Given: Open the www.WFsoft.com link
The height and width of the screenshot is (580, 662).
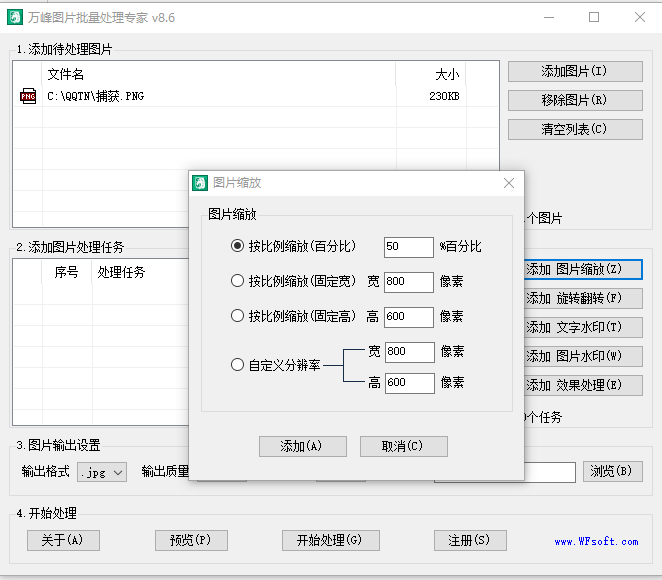Looking at the screenshot, I should [x=596, y=542].
